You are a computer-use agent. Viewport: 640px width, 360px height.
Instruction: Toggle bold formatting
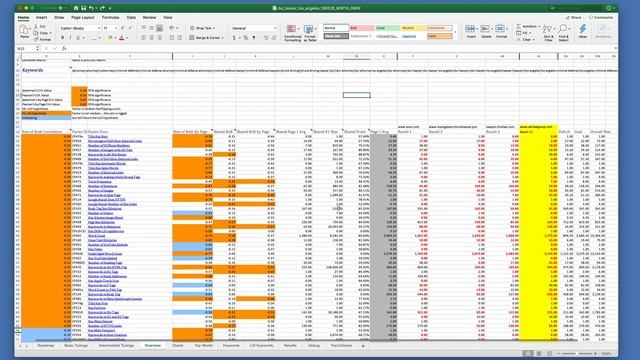pyautogui.click(x=62, y=38)
